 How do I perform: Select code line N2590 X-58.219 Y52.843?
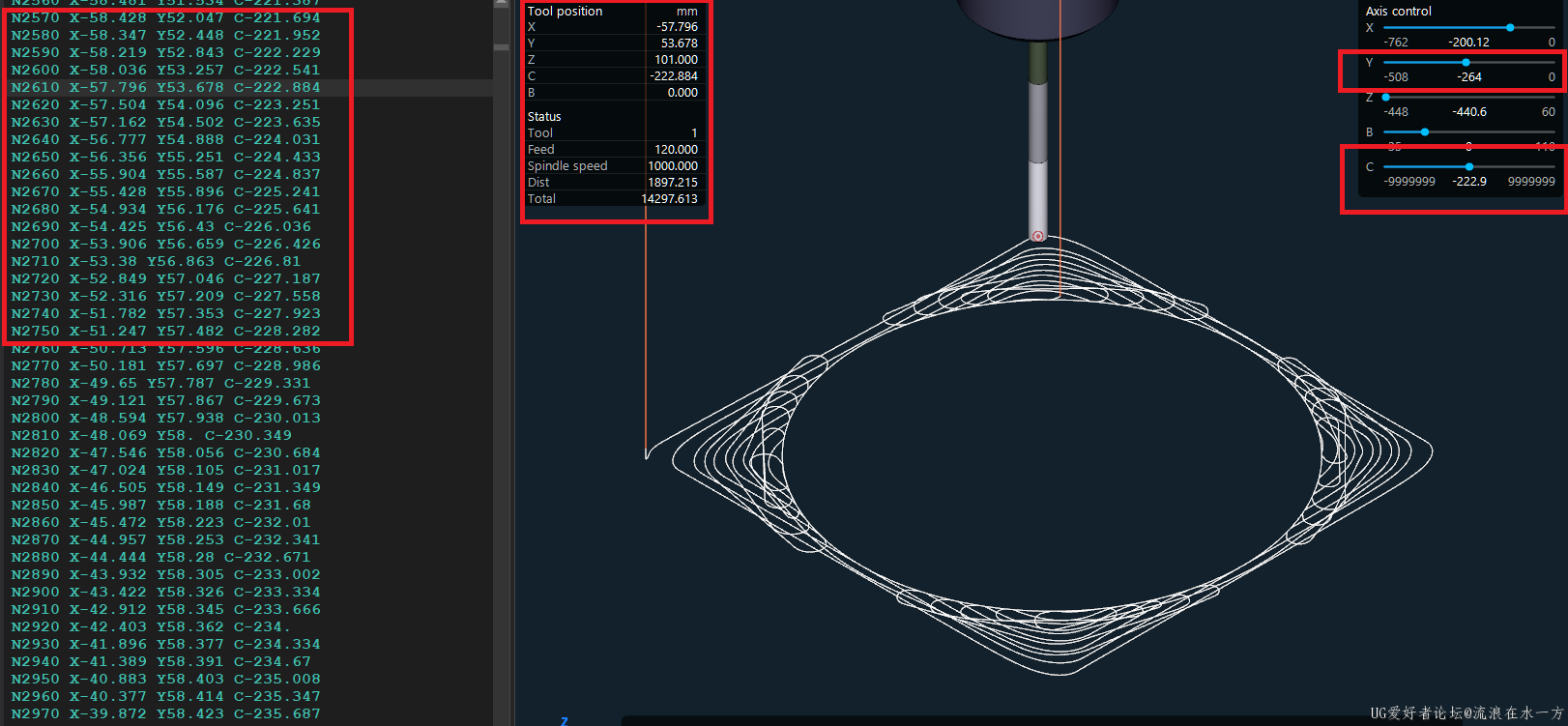click(x=165, y=52)
